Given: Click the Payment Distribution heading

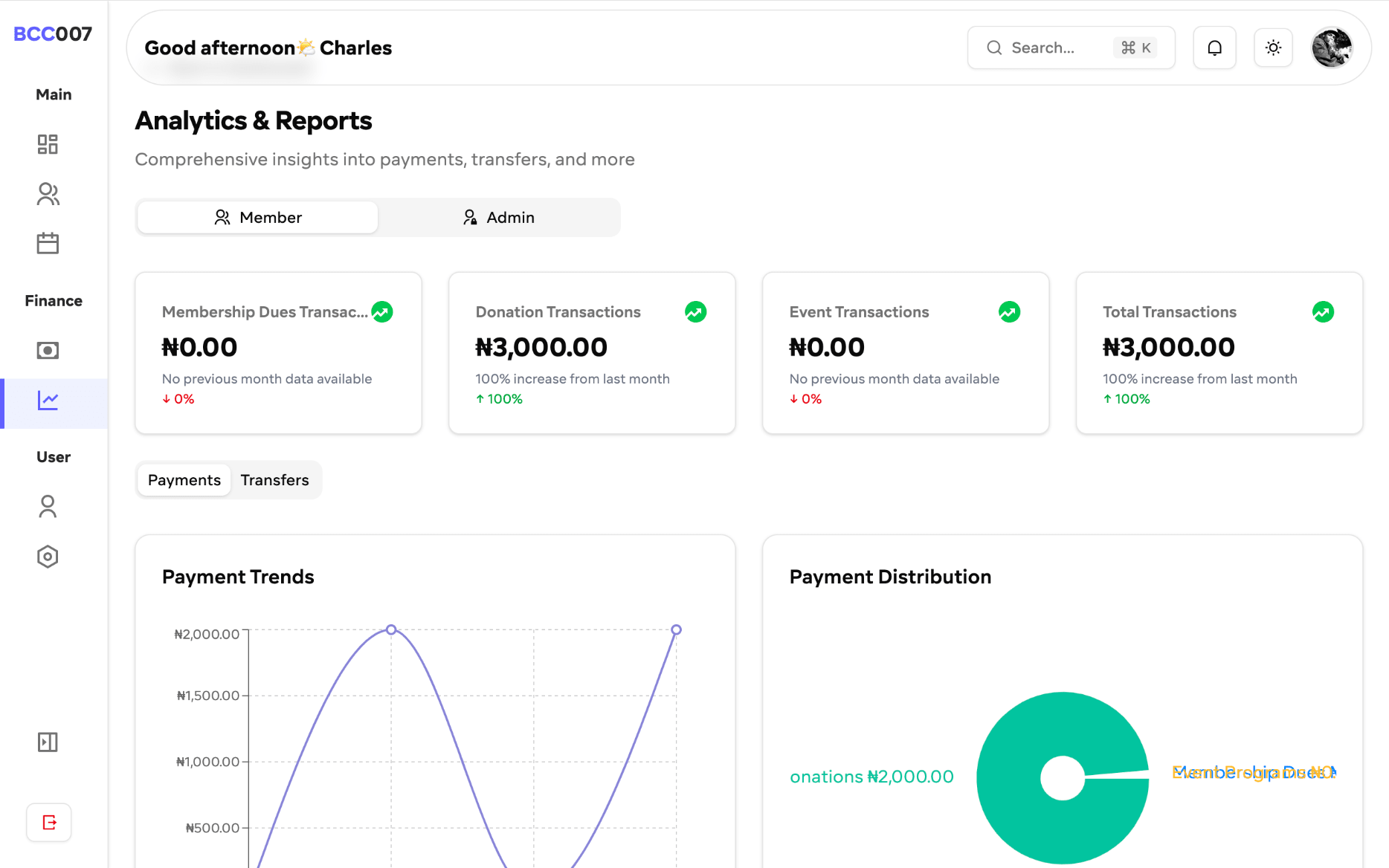Looking at the screenshot, I should tap(890, 577).
